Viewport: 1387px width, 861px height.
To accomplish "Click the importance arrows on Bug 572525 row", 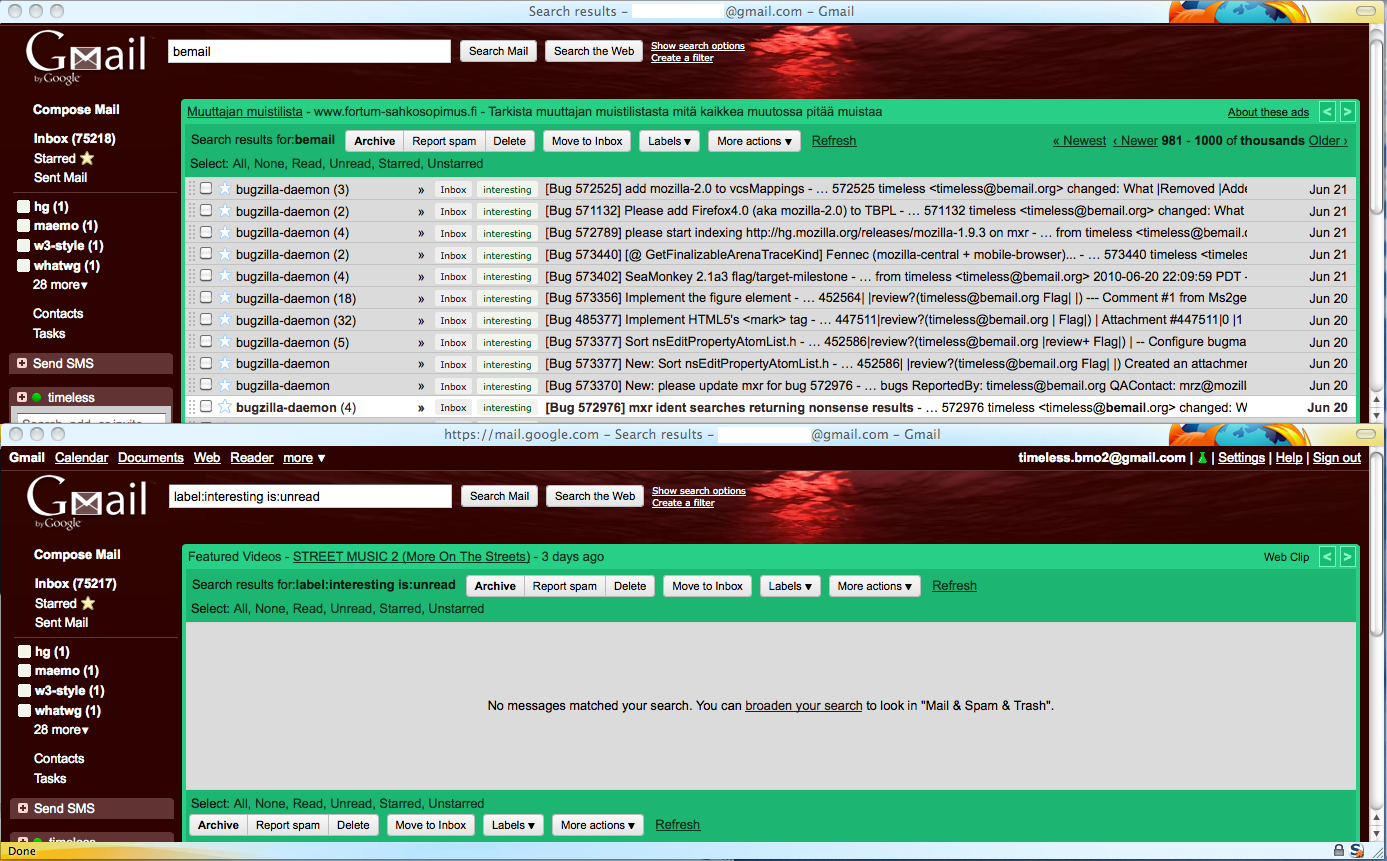I will click(421, 189).
